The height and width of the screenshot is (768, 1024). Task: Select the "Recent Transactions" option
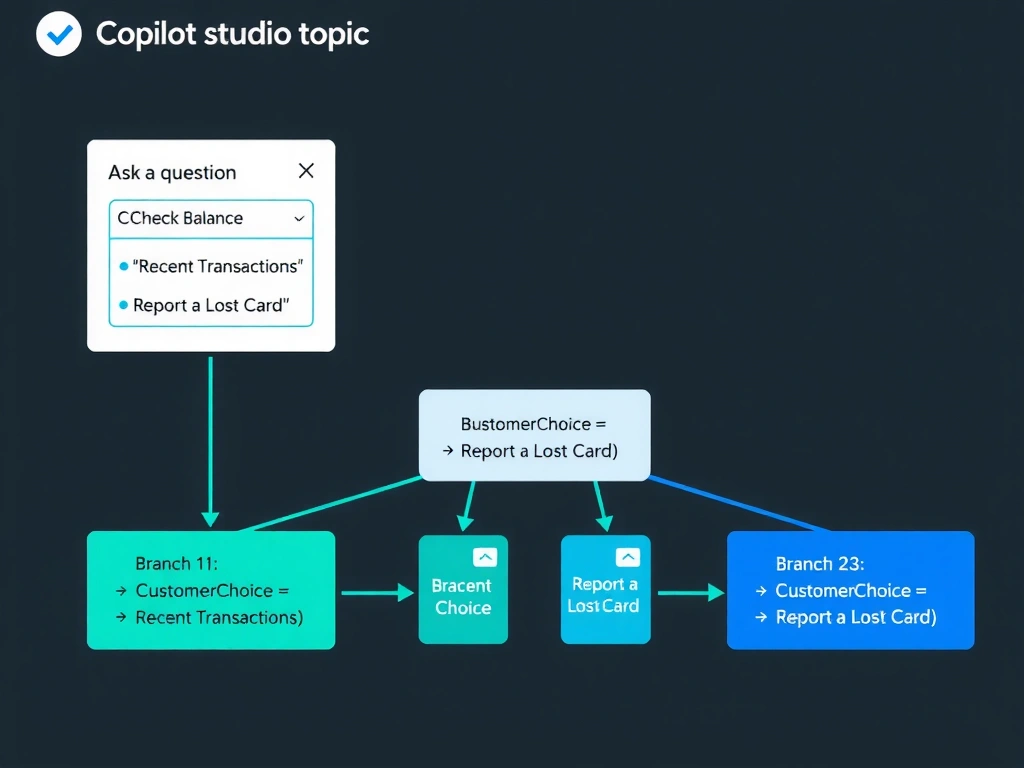point(211,266)
